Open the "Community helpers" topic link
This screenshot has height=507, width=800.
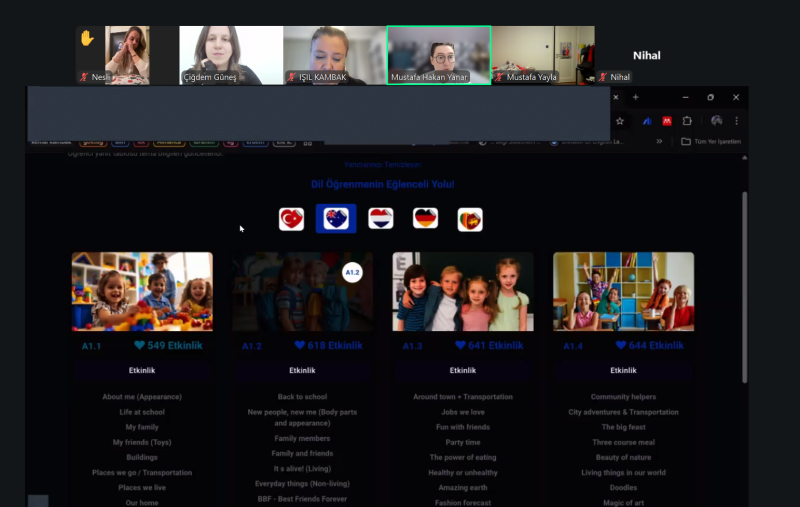[623, 397]
